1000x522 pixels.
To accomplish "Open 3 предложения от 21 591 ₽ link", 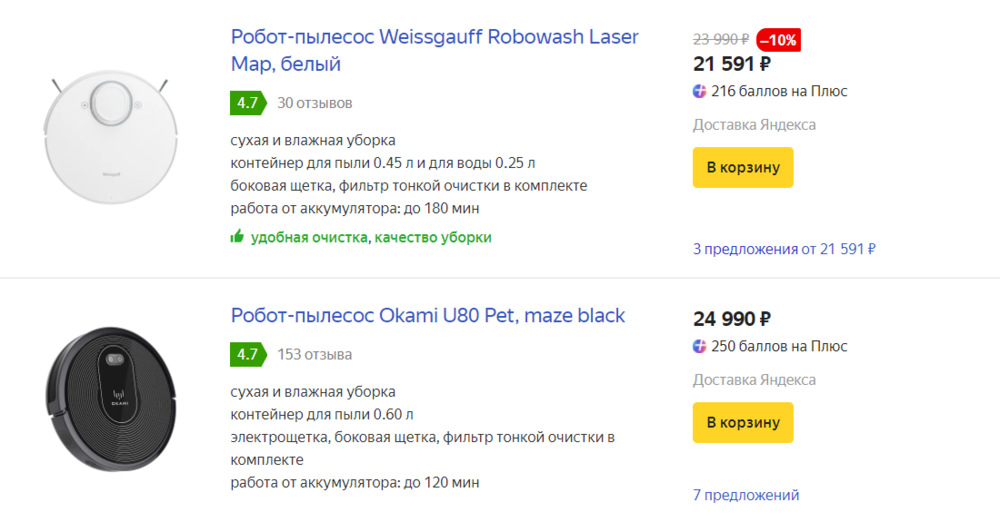I will 784,249.
